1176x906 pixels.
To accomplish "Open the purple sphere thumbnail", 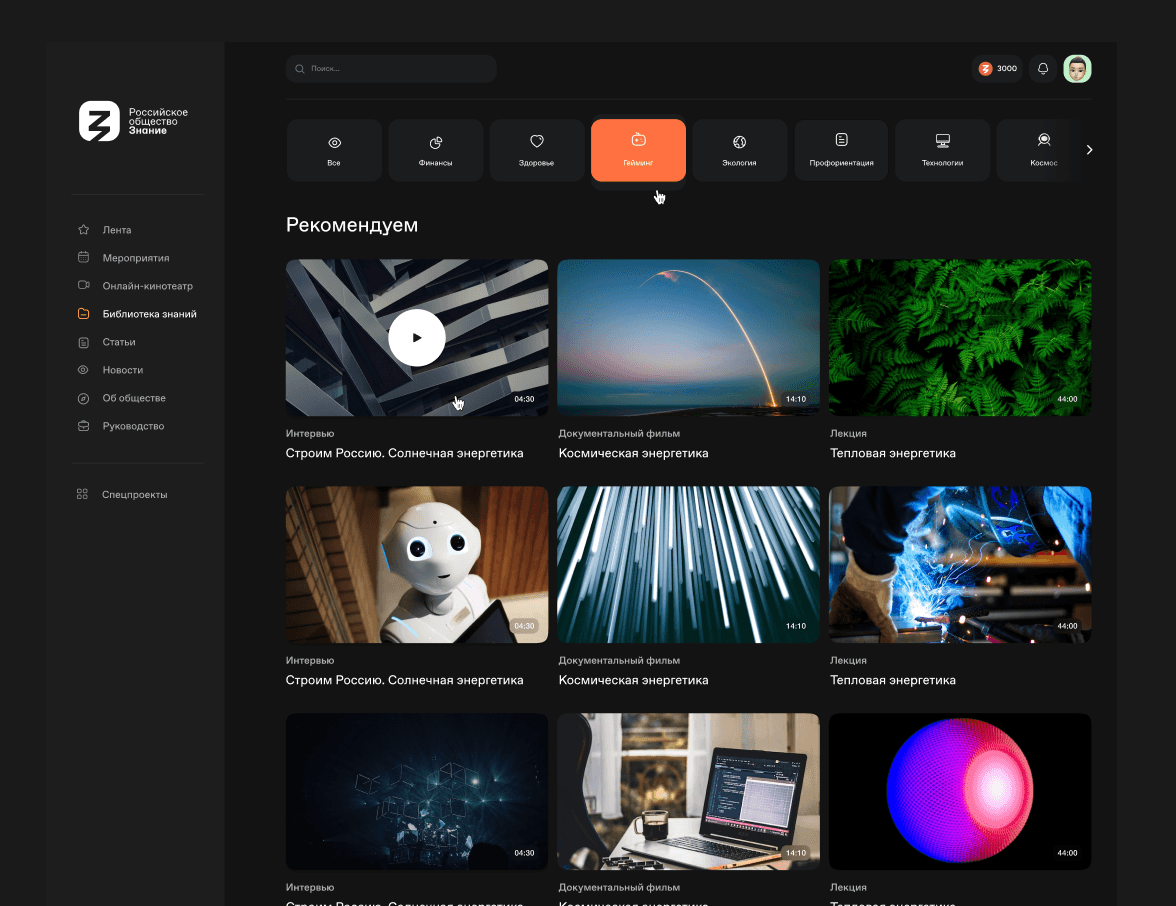I will coord(960,791).
